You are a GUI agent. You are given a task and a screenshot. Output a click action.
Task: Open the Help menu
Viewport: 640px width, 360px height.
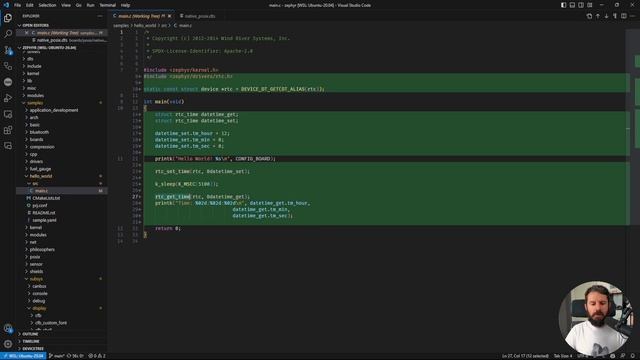[x=125, y=5]
